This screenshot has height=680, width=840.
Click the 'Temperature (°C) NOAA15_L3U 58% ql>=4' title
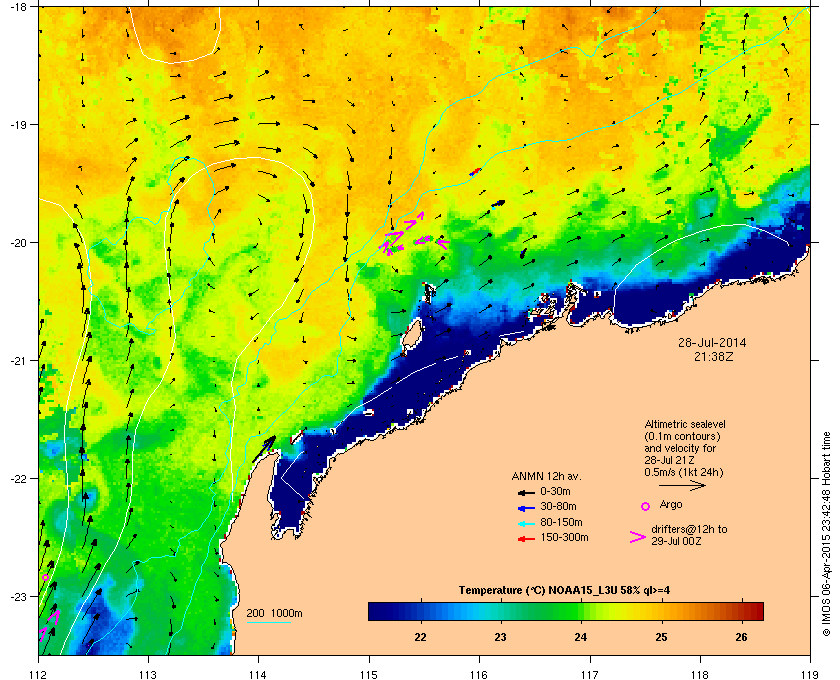564,591
